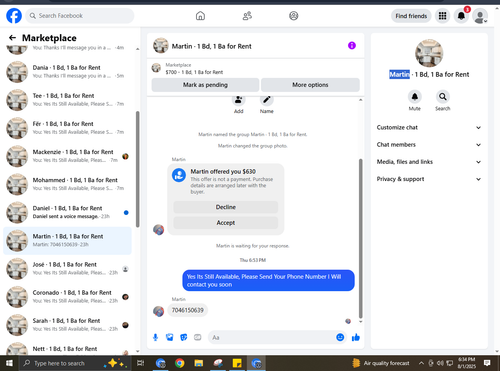Open Tee's rental conversation

point(68,100)
